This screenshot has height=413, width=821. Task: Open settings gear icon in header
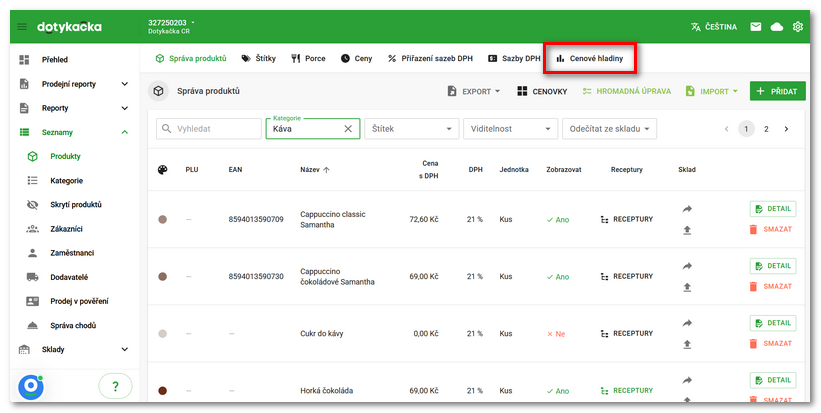(798, 26)
